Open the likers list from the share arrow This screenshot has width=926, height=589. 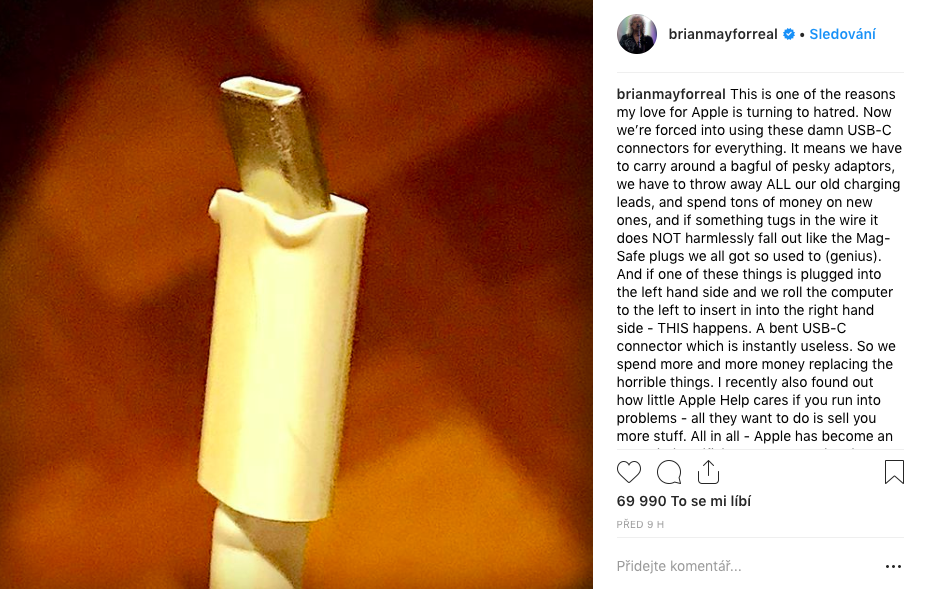click(x=709, y=471)
